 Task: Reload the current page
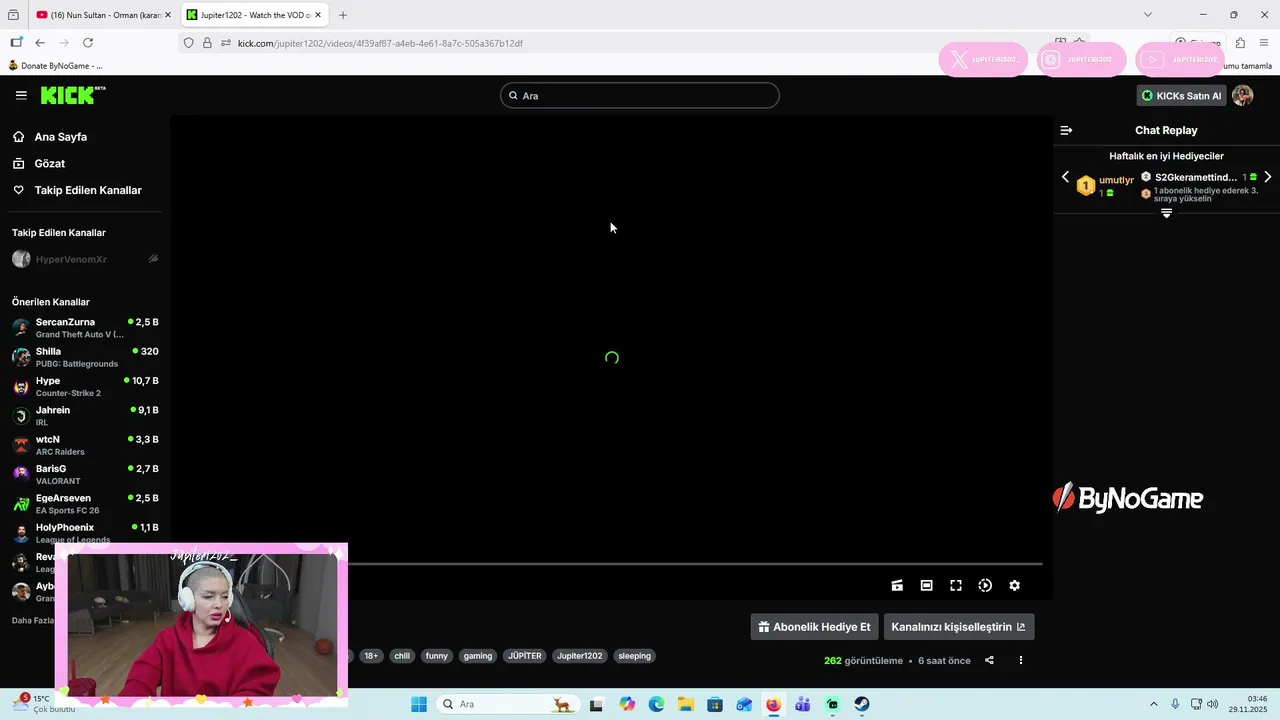[88, 43]
